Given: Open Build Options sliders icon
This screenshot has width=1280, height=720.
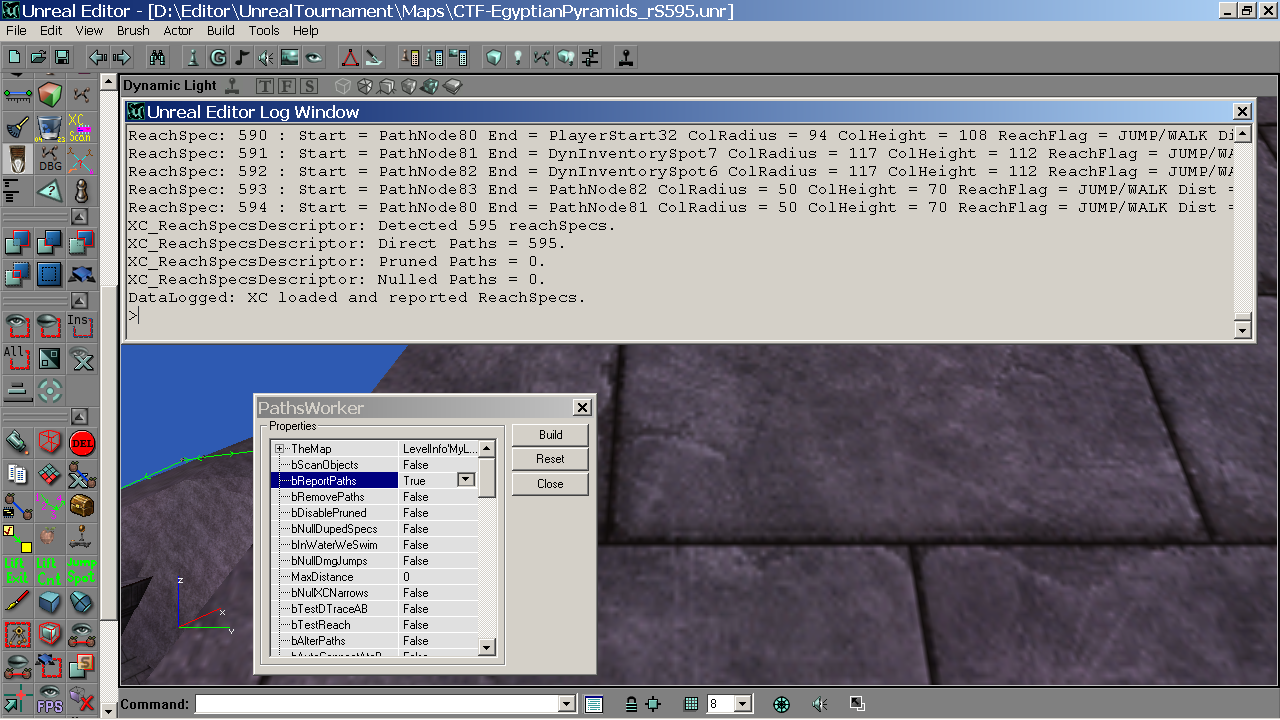Looking at the screenshot, I should pos(590,57).
